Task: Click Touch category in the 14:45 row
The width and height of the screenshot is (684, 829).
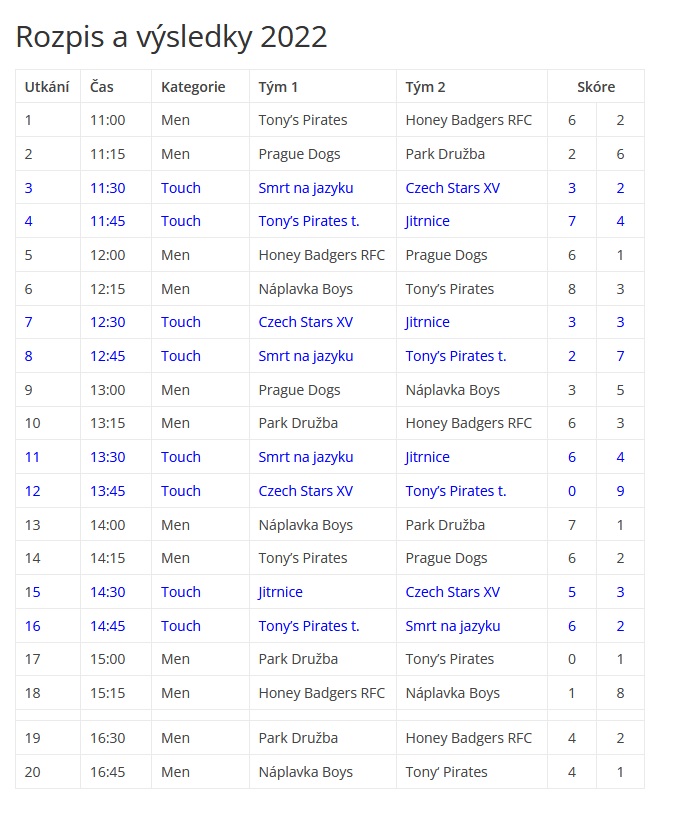Action: point(181,626)
